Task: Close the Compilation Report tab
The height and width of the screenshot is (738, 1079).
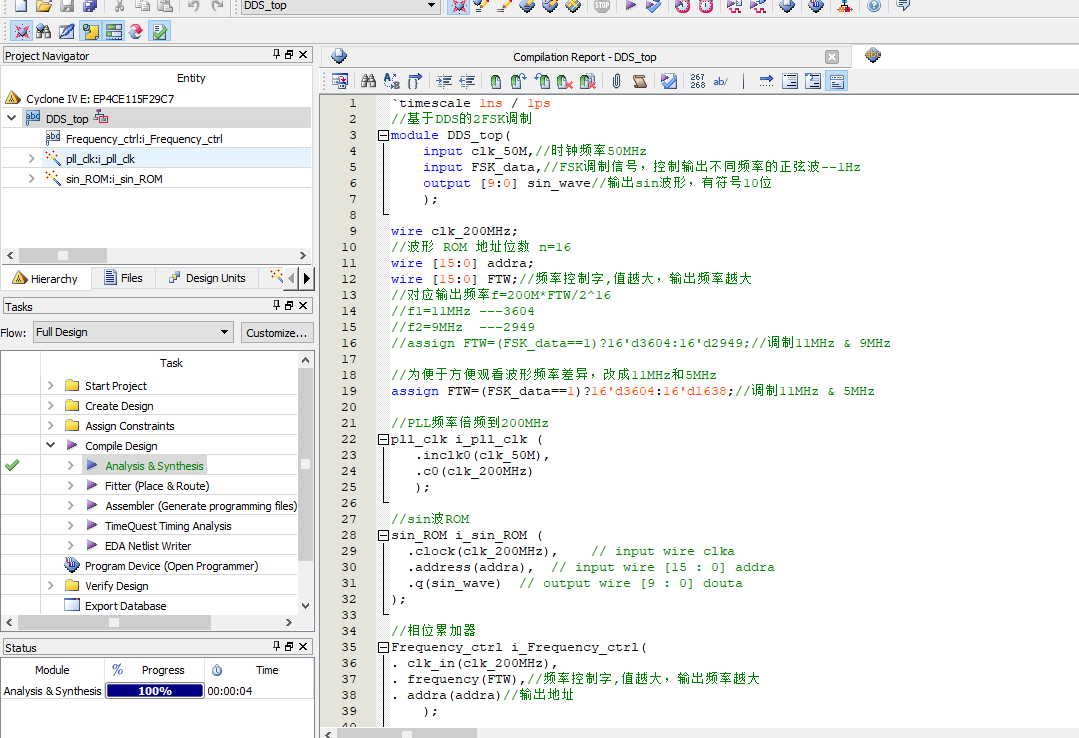Action: point(832,57)
